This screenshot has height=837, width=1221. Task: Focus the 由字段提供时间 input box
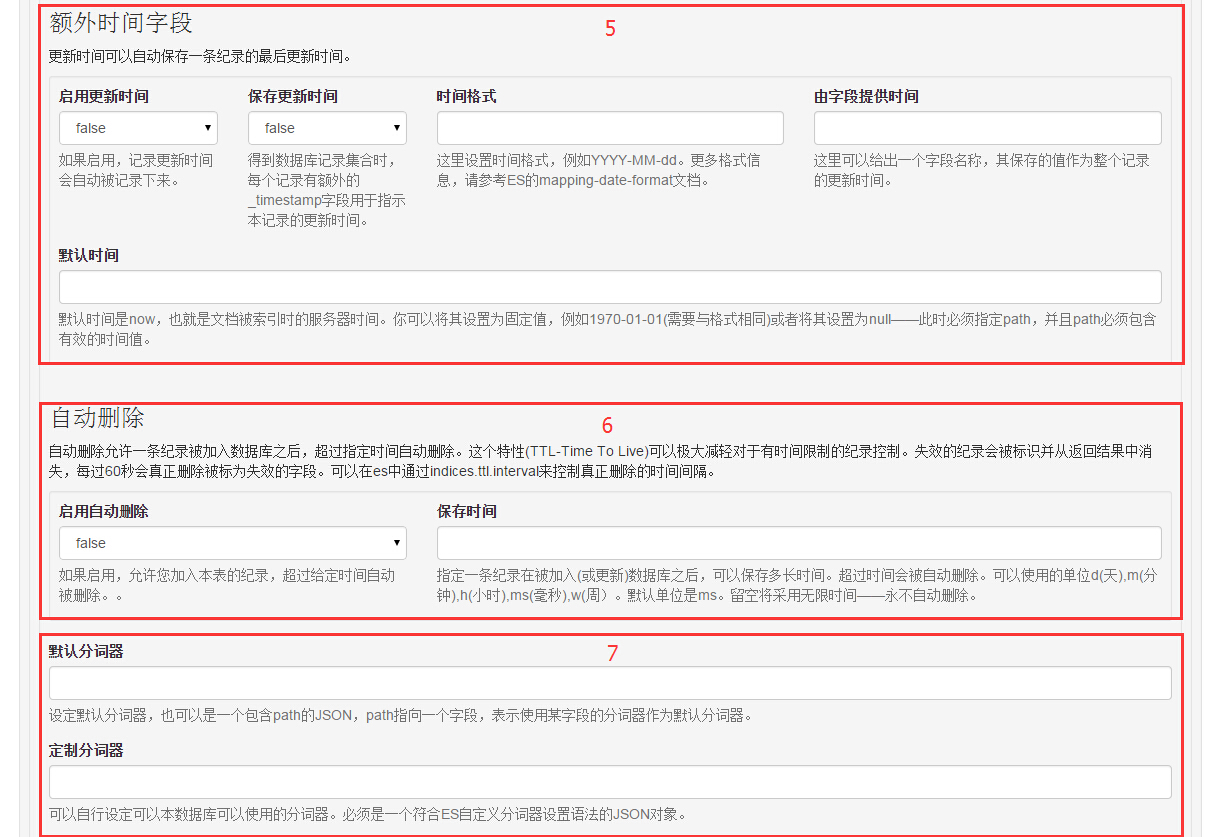(x=987, y=128)
